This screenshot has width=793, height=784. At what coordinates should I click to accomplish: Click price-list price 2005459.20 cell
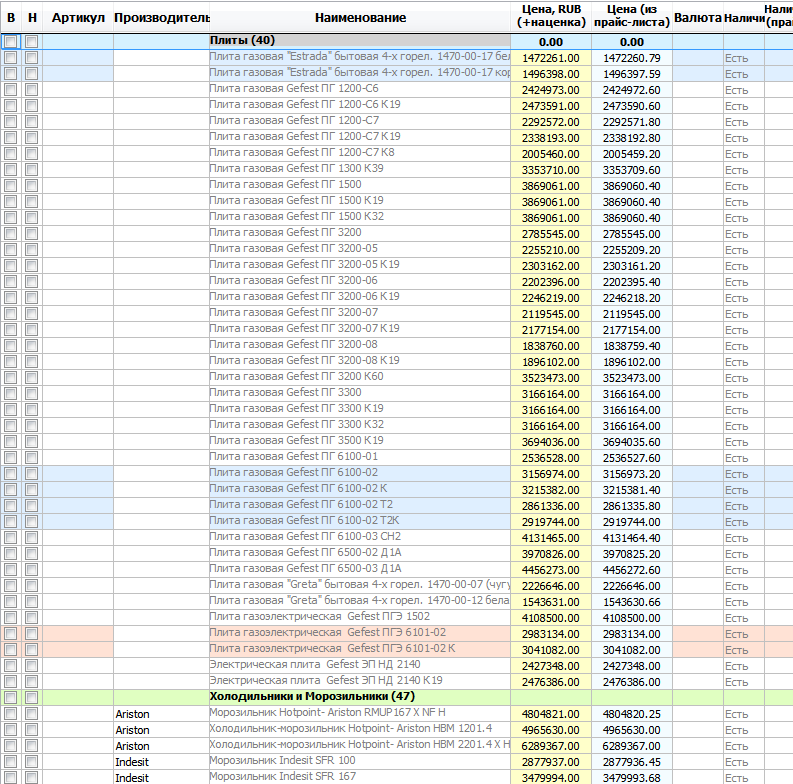632,154
